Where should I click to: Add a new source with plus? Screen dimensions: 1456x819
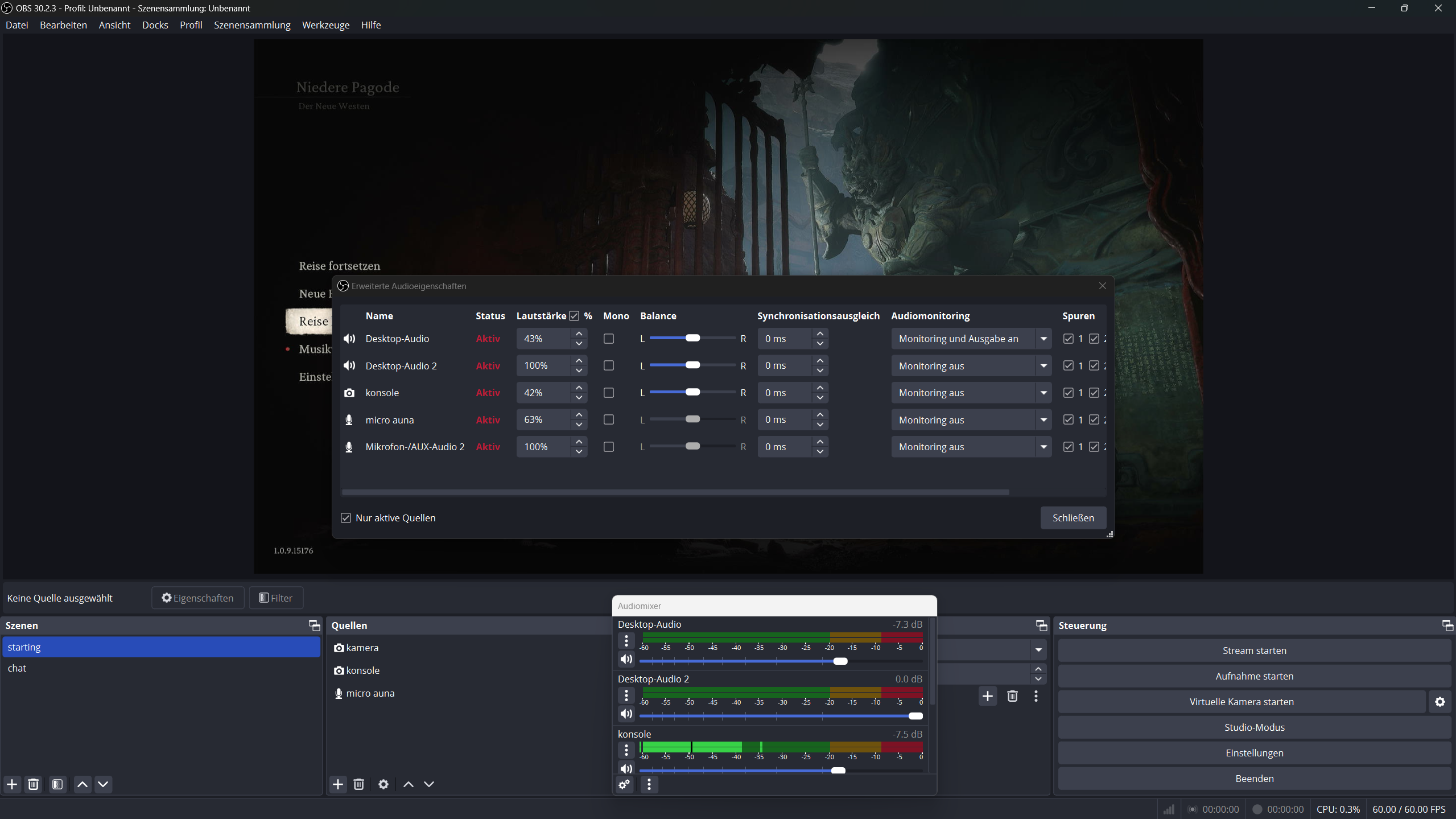pyautogui.click(x=338, y=784)
